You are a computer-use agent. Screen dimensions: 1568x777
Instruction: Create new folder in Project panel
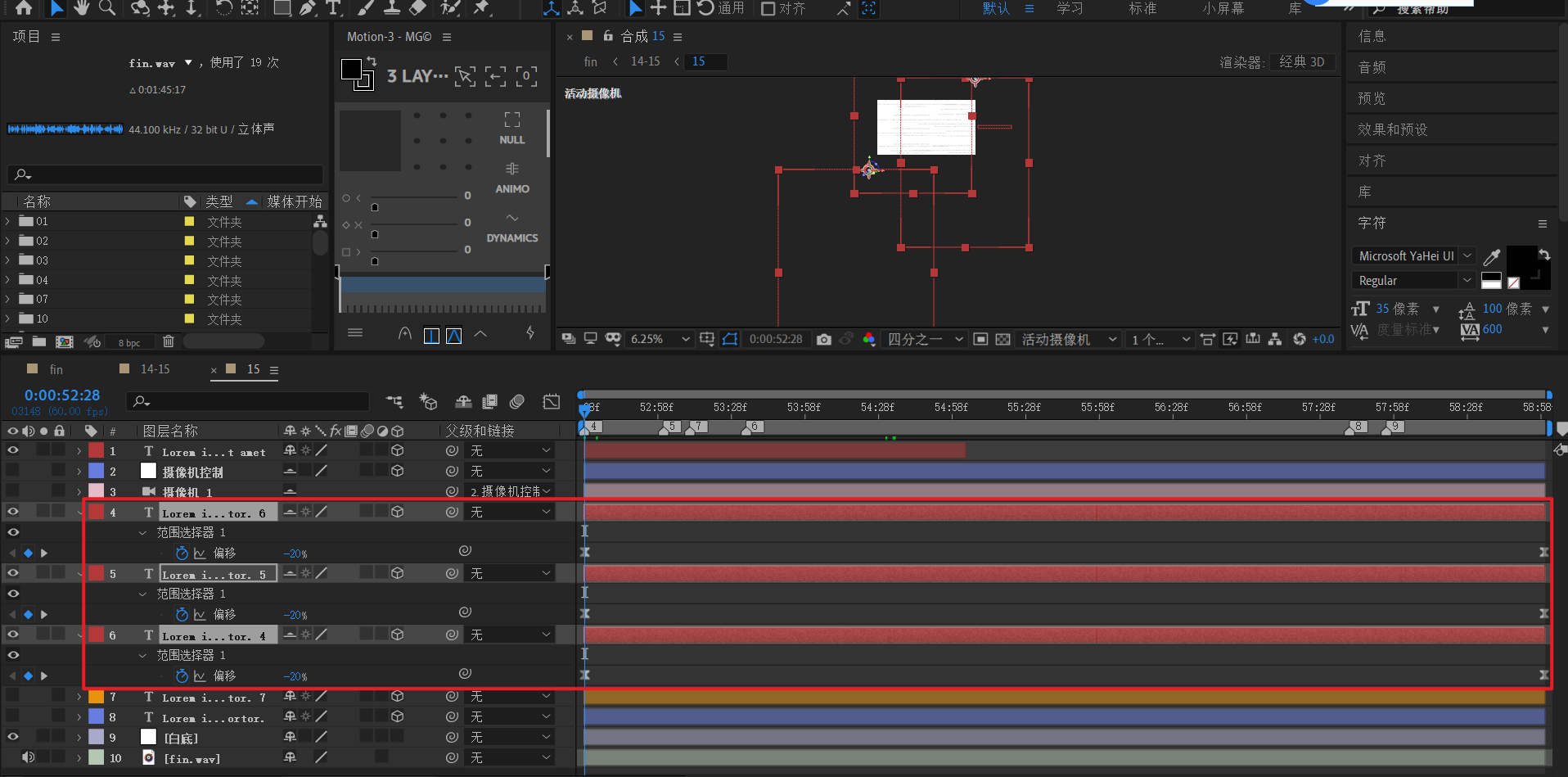point(38,341)
